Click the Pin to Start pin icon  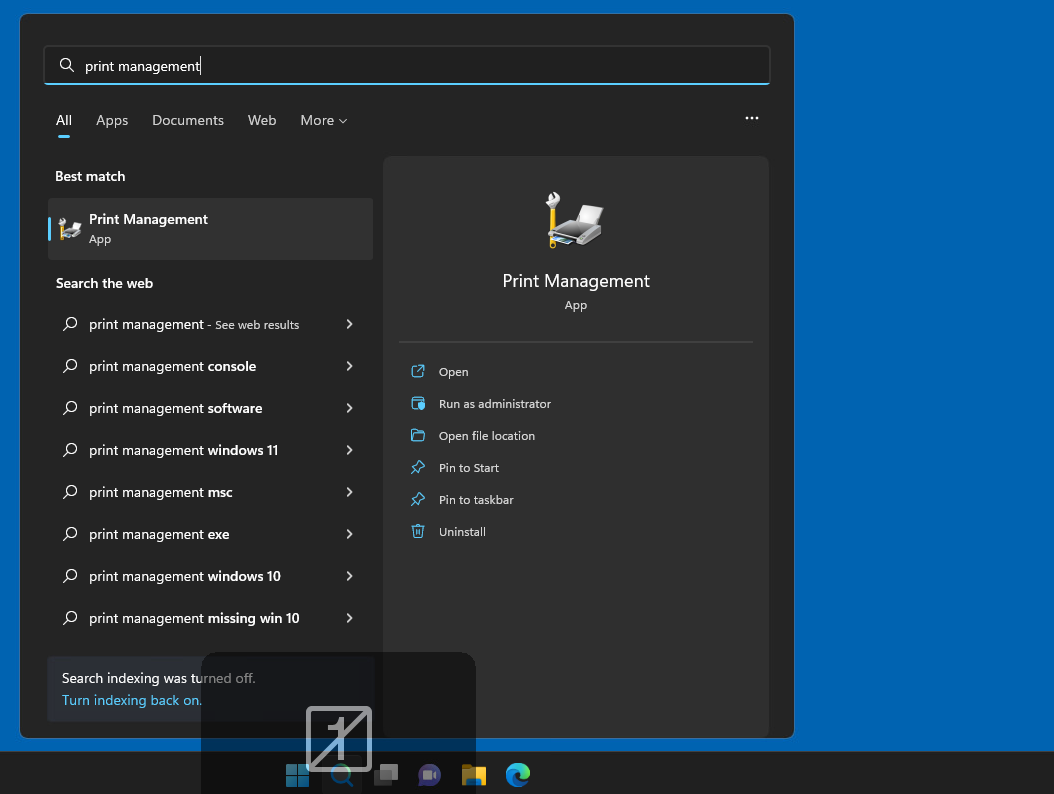pos(417,467)
